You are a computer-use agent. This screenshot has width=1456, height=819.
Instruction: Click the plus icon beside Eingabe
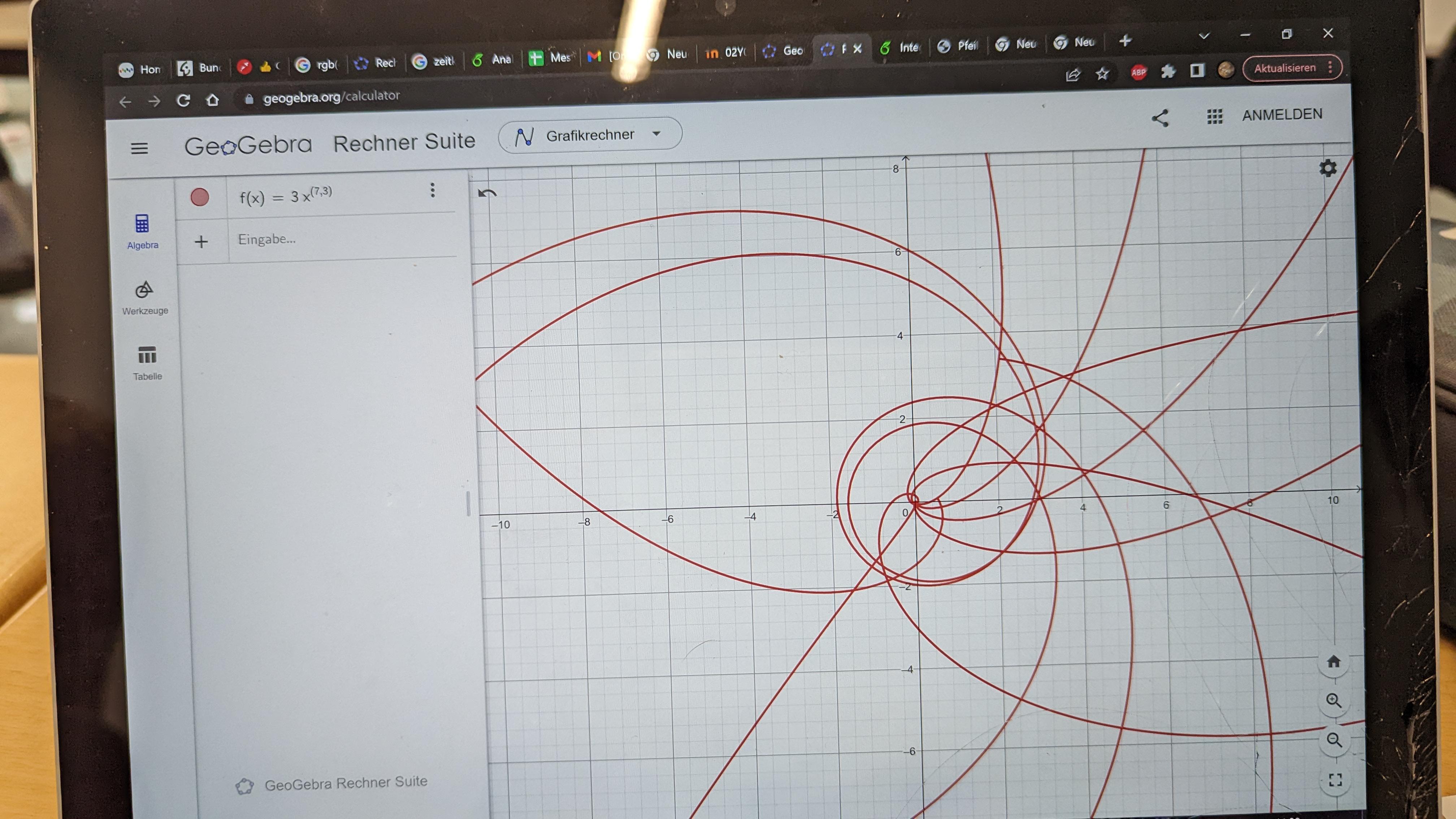coord(201,242)
